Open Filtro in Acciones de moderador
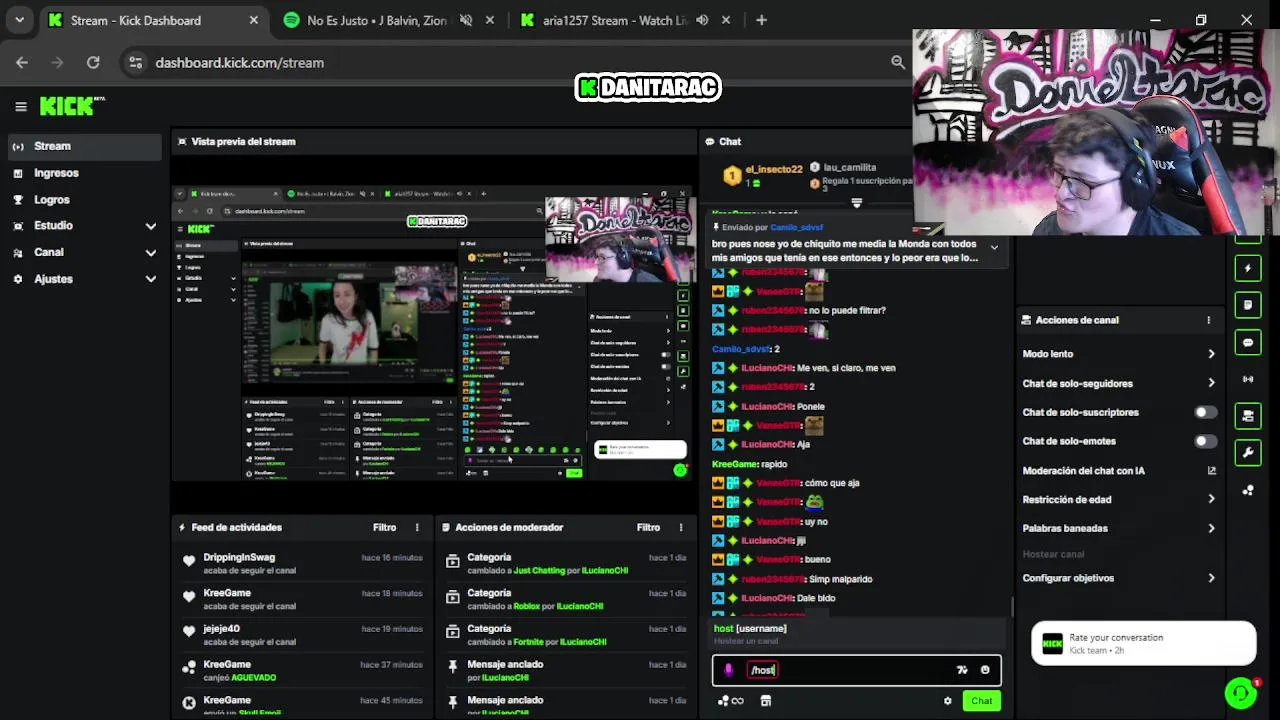Image resolution: width=1280 pixels, height=720 pixels. pyautogui.click(x=648, y=527)
